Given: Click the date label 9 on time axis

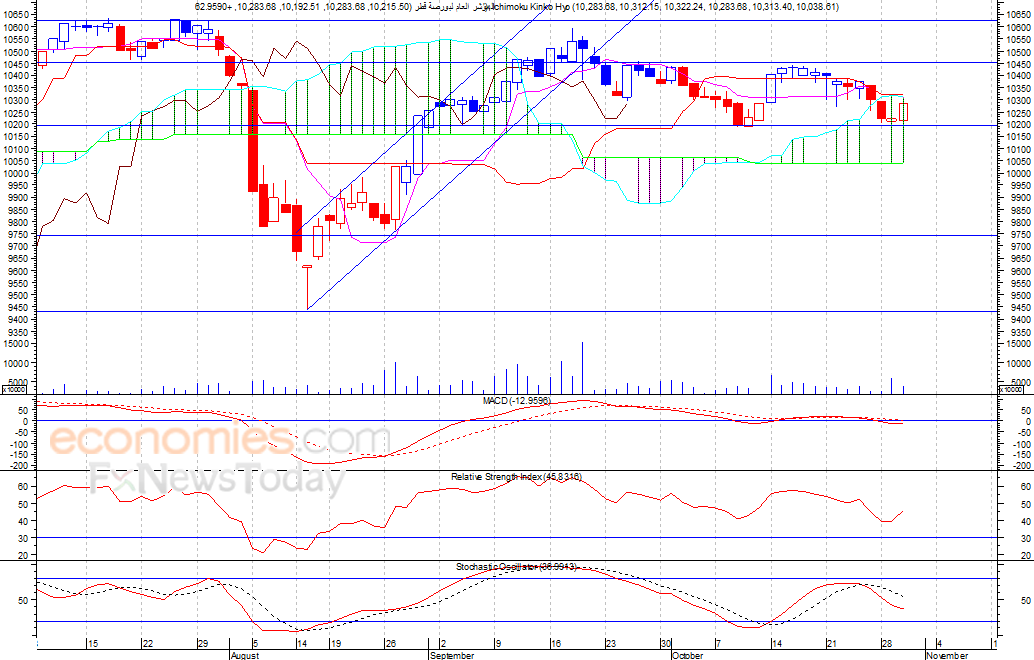Looking at the screenshot, I should click(x=498, y=644).
